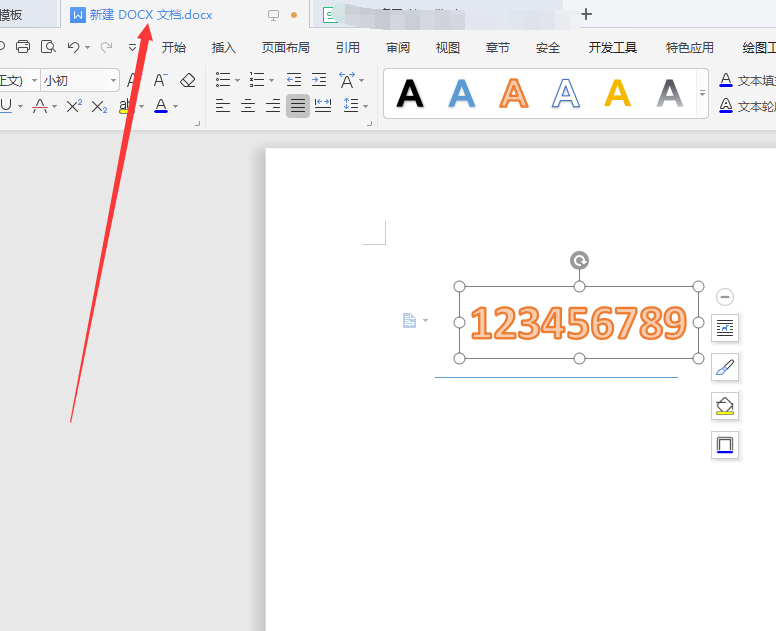The height and width of the screenshot is (631, 776).
Task: Click the rotation handle above the text box
Action: [579, 261]
